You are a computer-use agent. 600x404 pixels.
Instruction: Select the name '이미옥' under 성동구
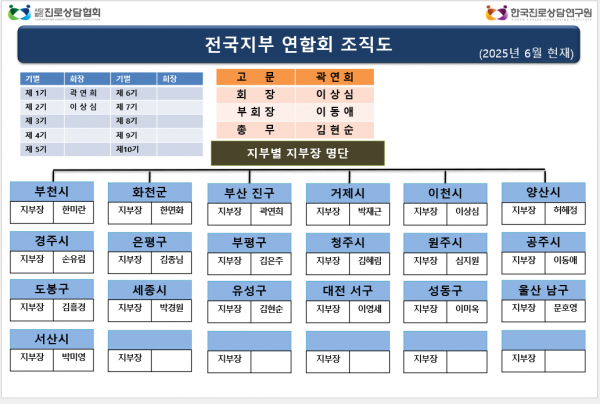[x=467, y=309]
